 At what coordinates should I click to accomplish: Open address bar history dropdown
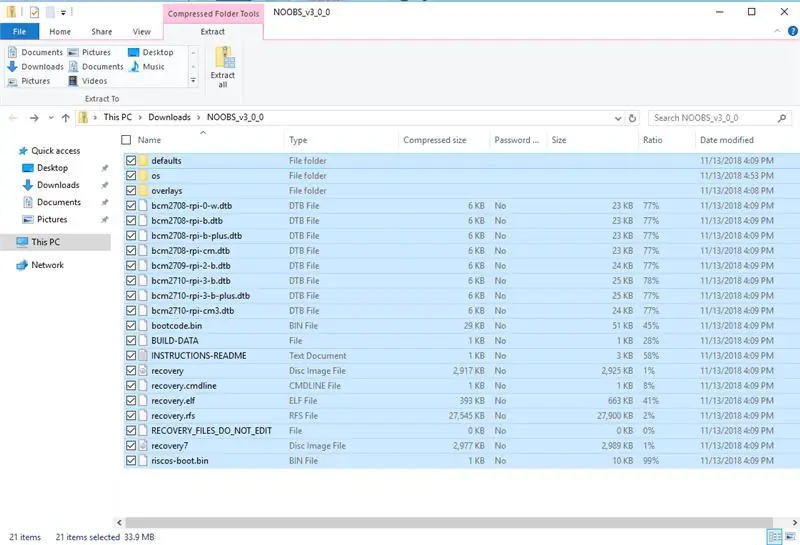[618, 118]
